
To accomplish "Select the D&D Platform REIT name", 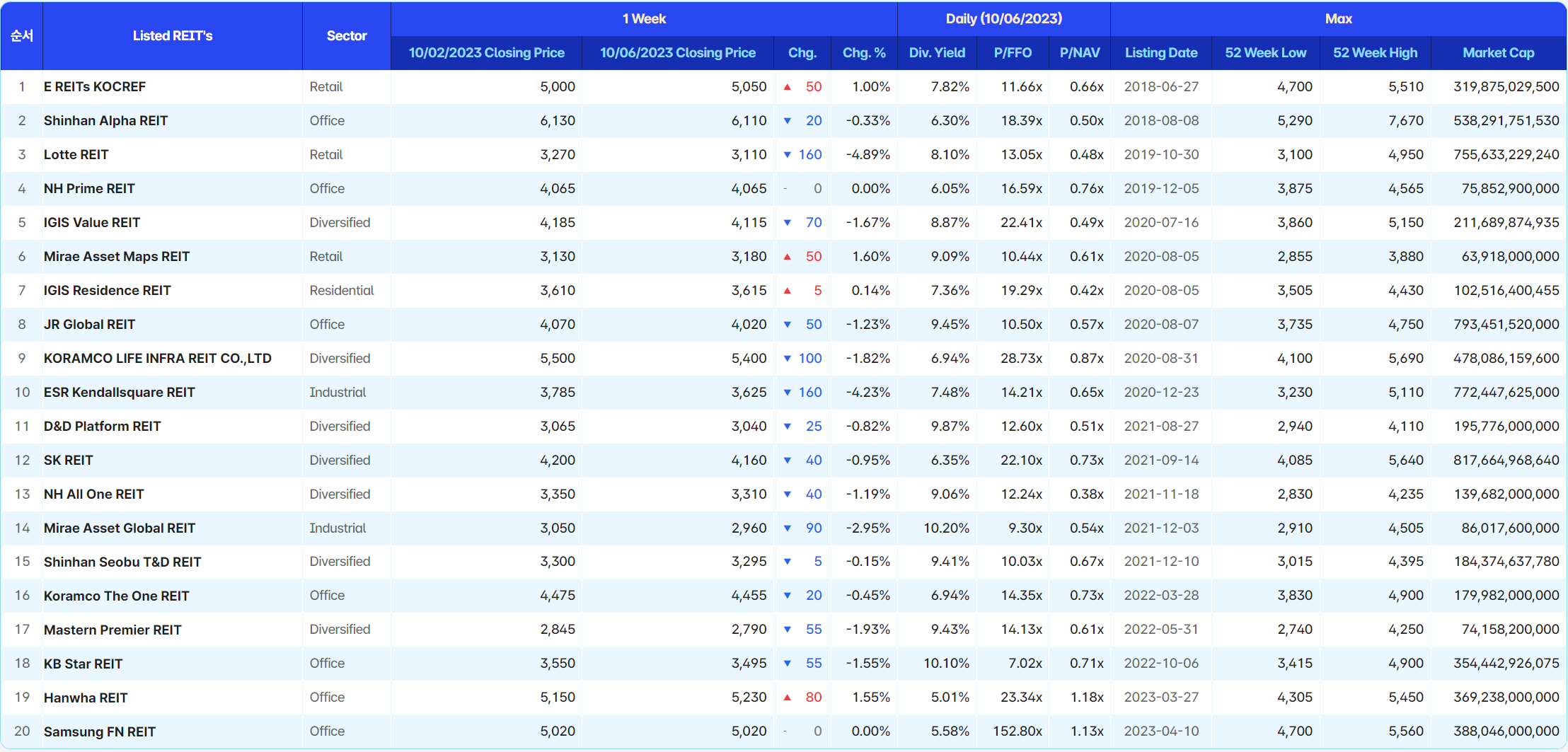I will (103, 427).
